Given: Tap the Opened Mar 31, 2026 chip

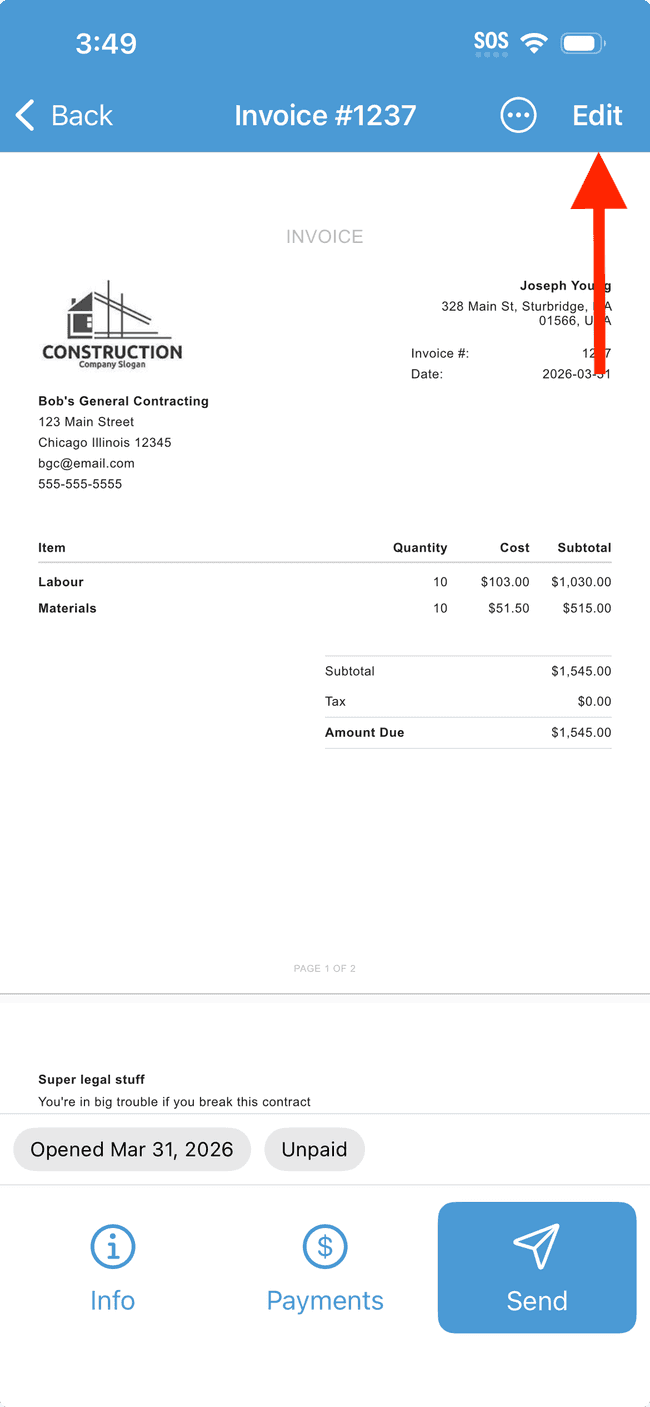Looking at the screenshot, I should tap(132, 1150).
